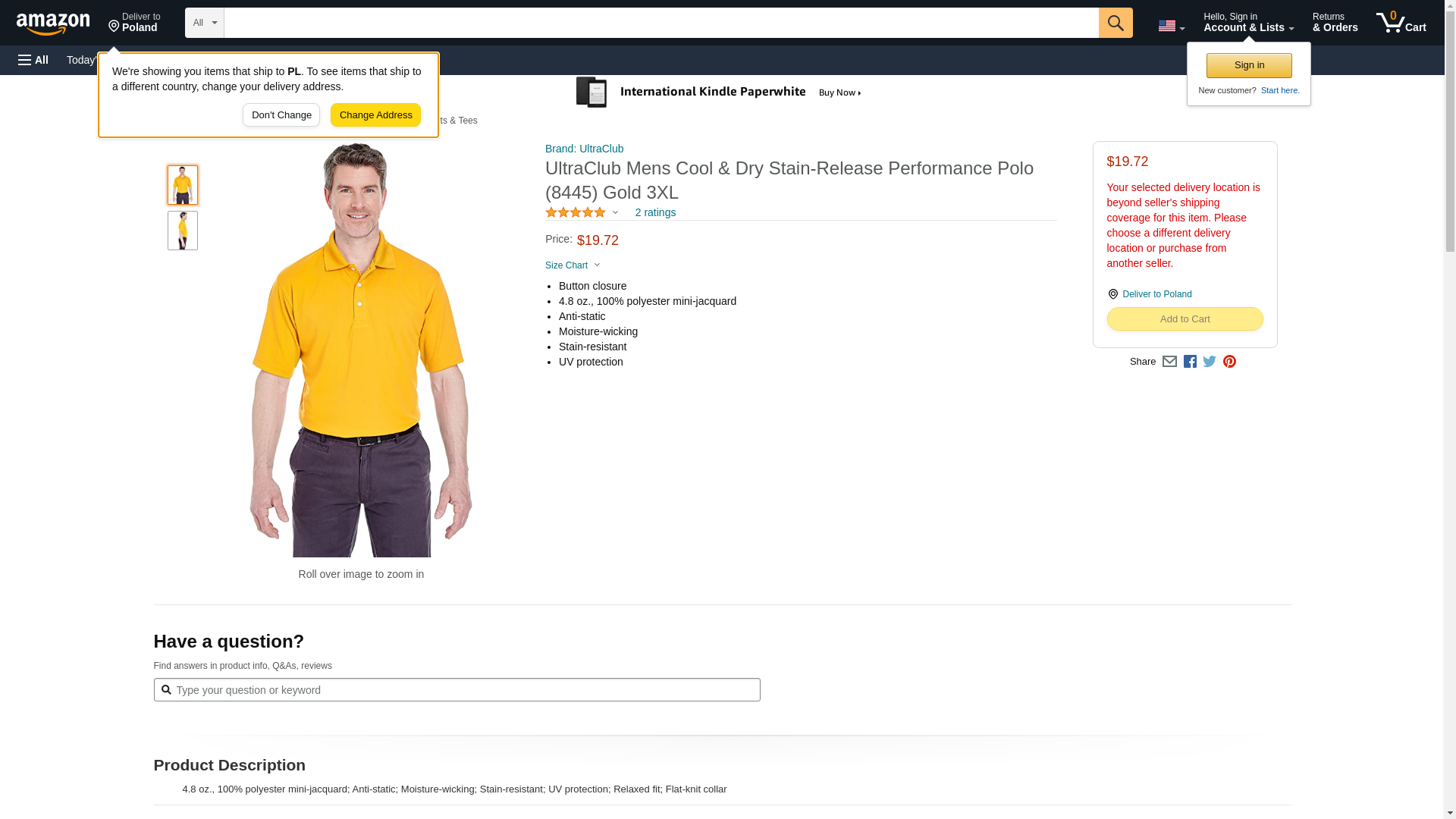Expand the star rating breakdown arrow
The image size is (1456, 819).
click(615, 213)
